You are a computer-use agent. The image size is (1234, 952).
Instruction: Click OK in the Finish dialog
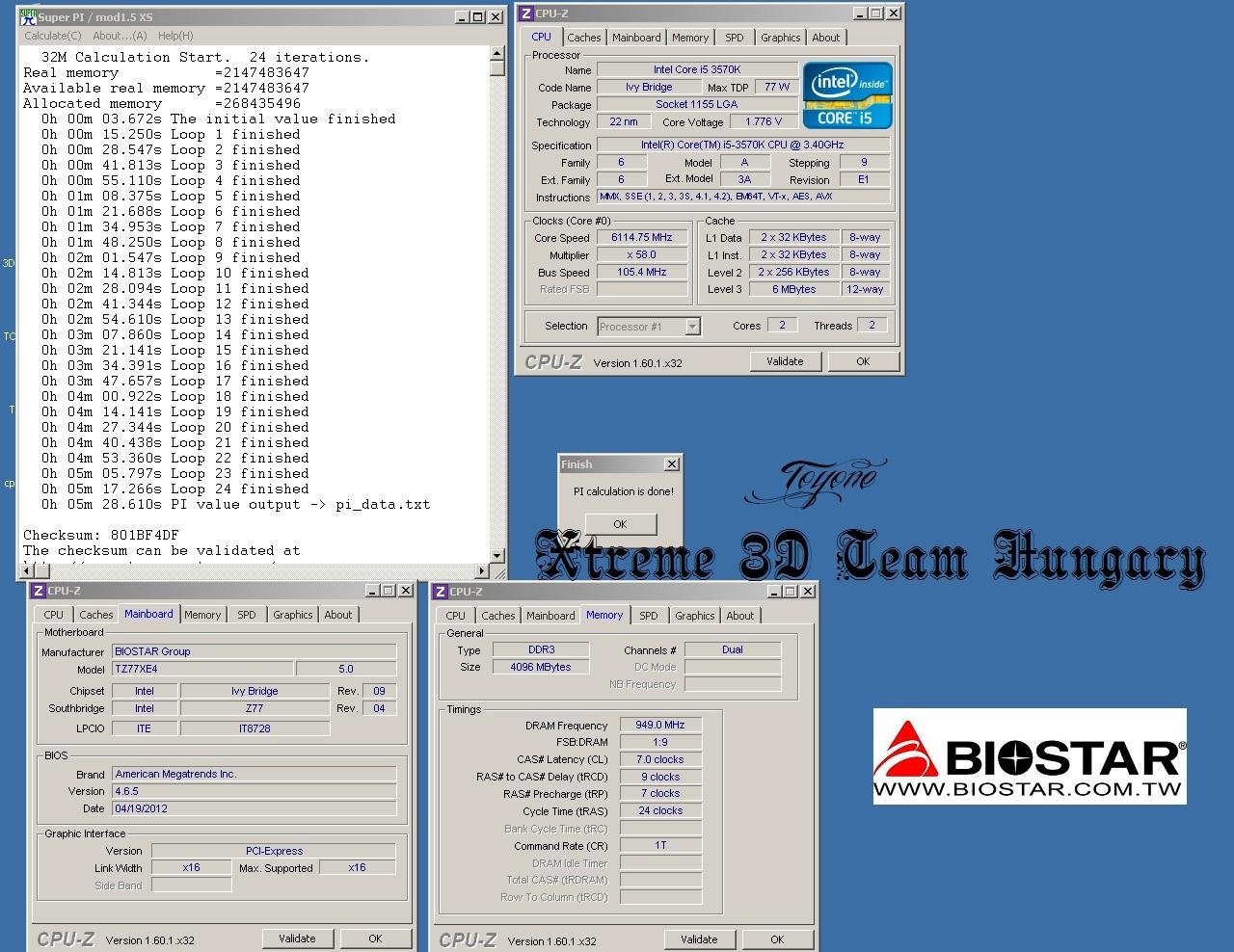[x=620, y=524]
